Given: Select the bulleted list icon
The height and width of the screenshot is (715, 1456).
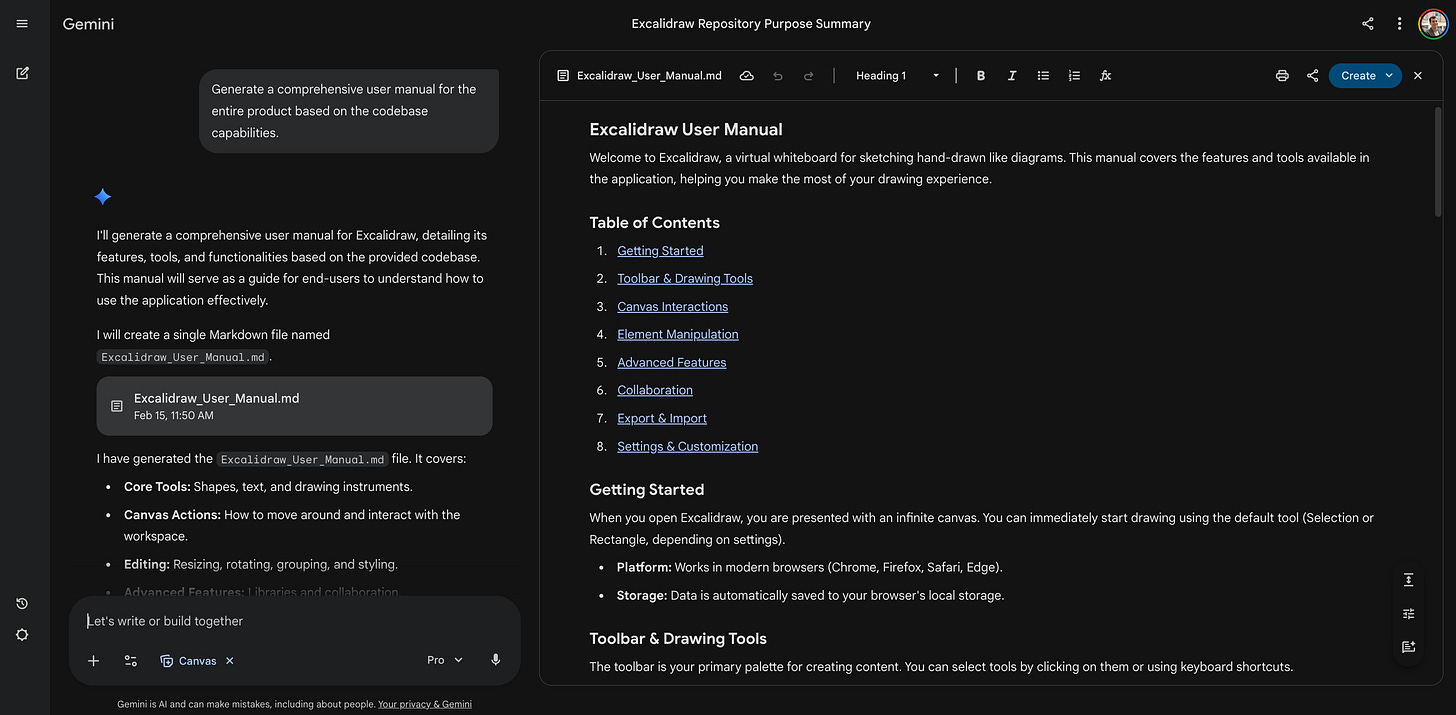Looking at the screenshot, I should click(1043, 75).
